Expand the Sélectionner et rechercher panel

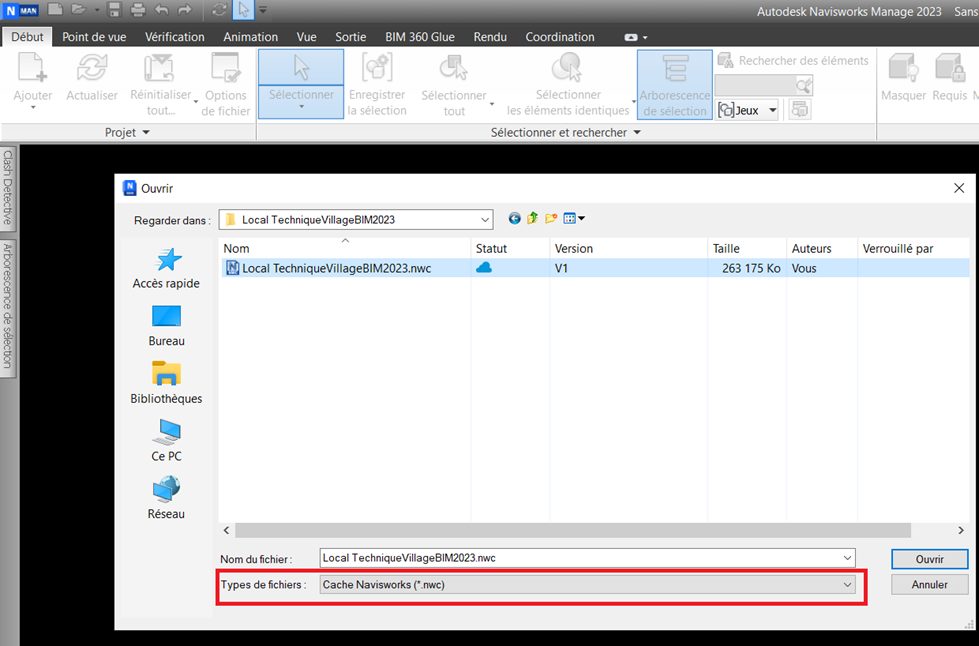[x=566, y=132]
